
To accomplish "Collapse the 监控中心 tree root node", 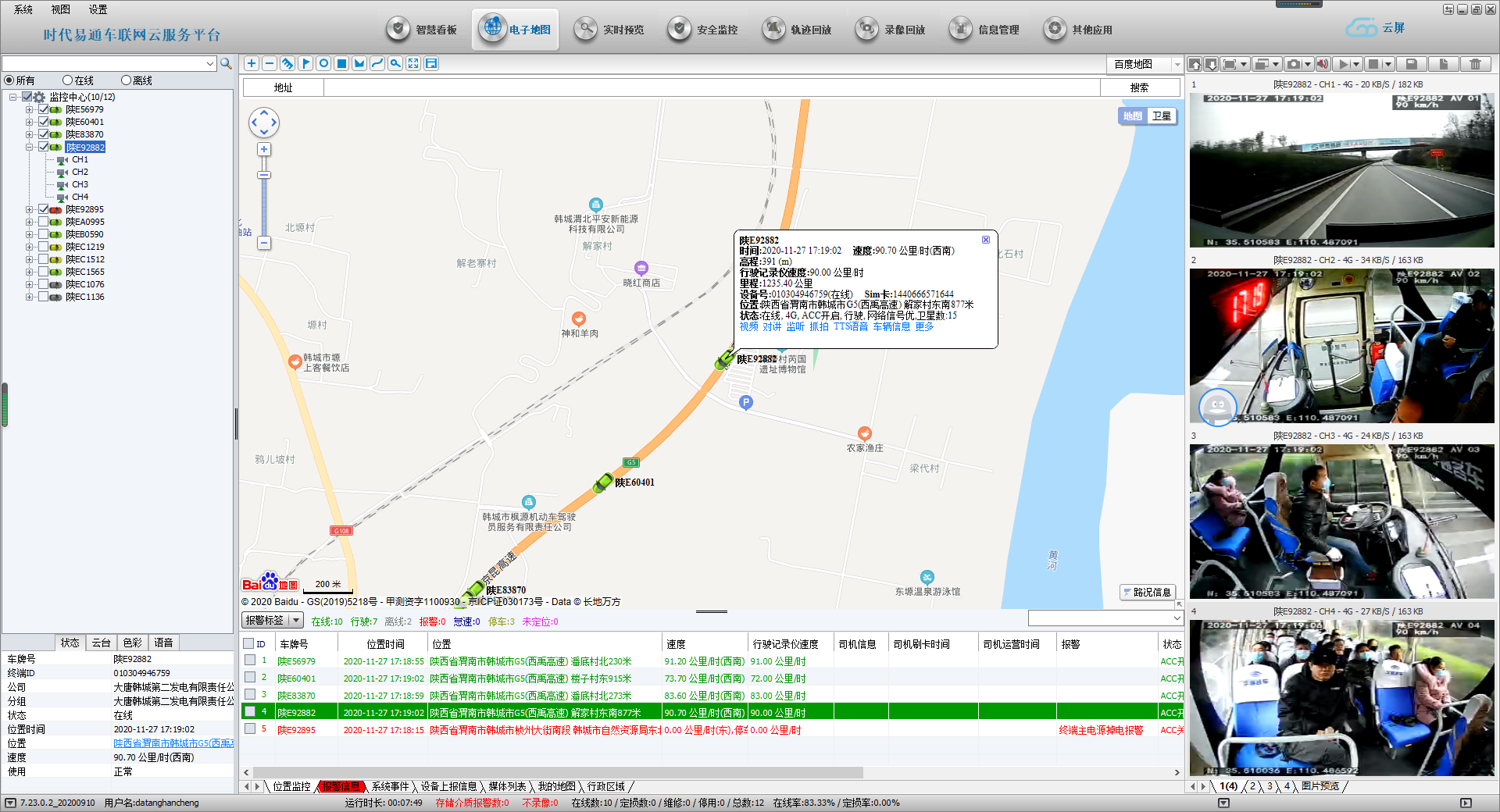I will [13, 97].
